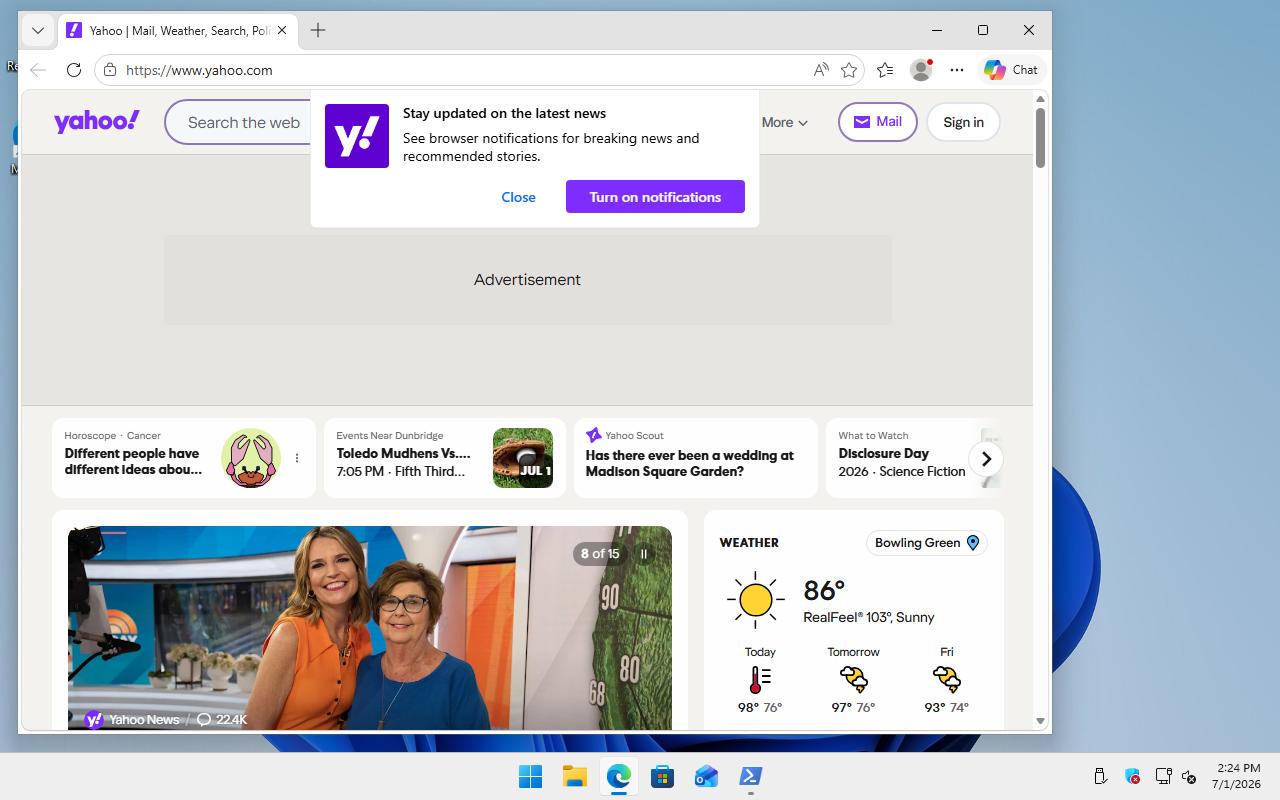Open the browser profile menu
Viewport: 1280px width, 800px height.
click(x=921, y=70)
